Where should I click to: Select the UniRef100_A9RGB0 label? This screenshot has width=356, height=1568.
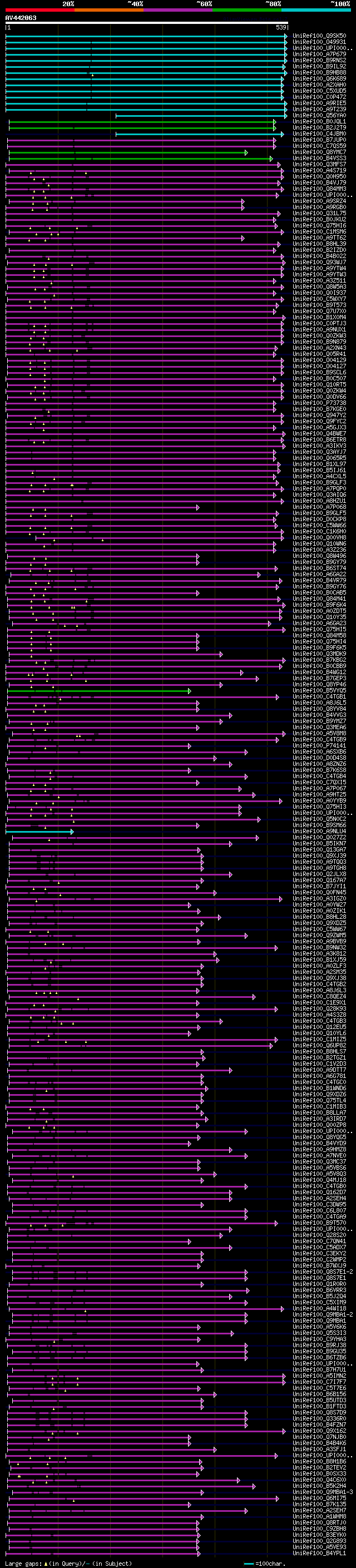(x=319, y=207)
